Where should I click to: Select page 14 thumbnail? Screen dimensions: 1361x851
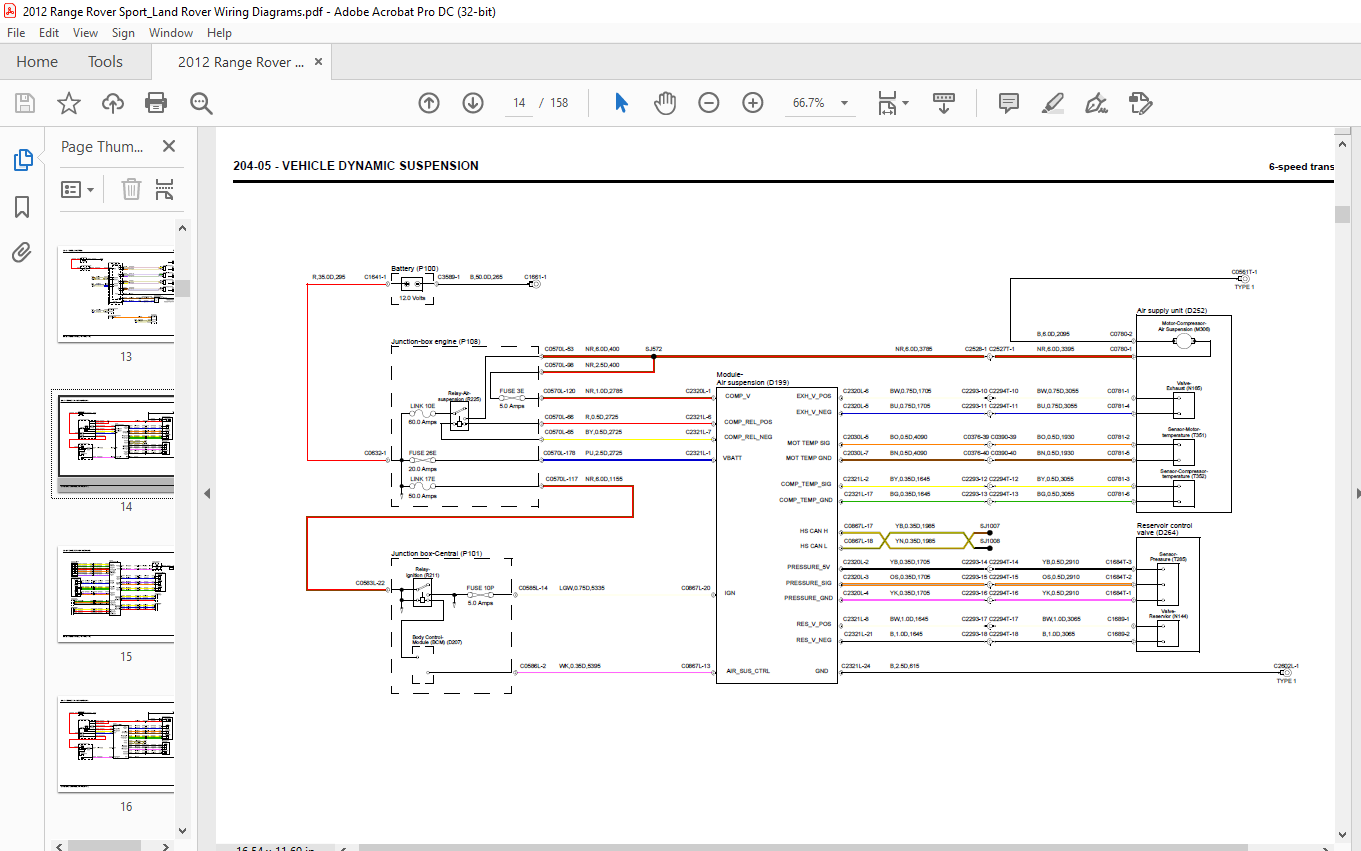(117, 442)
